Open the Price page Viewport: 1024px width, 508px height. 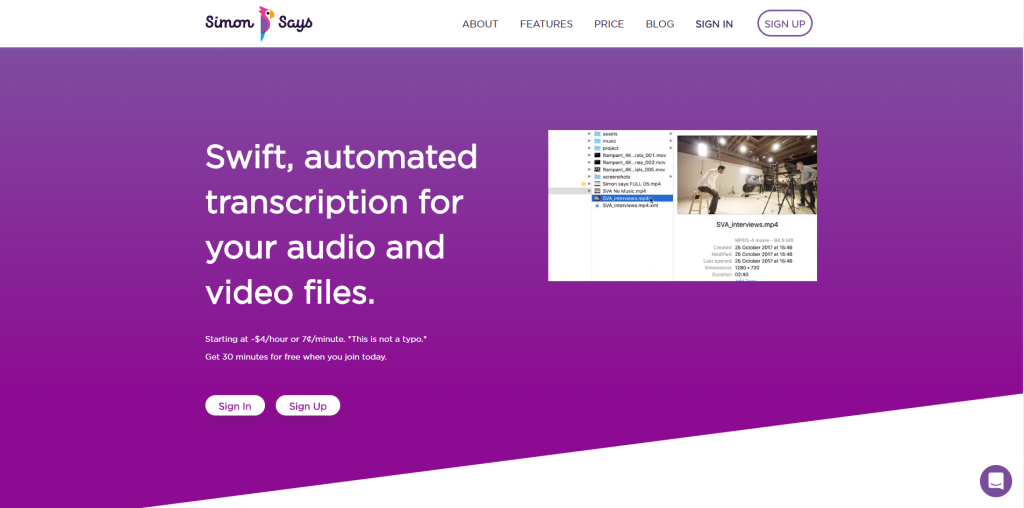click(609, 24)
